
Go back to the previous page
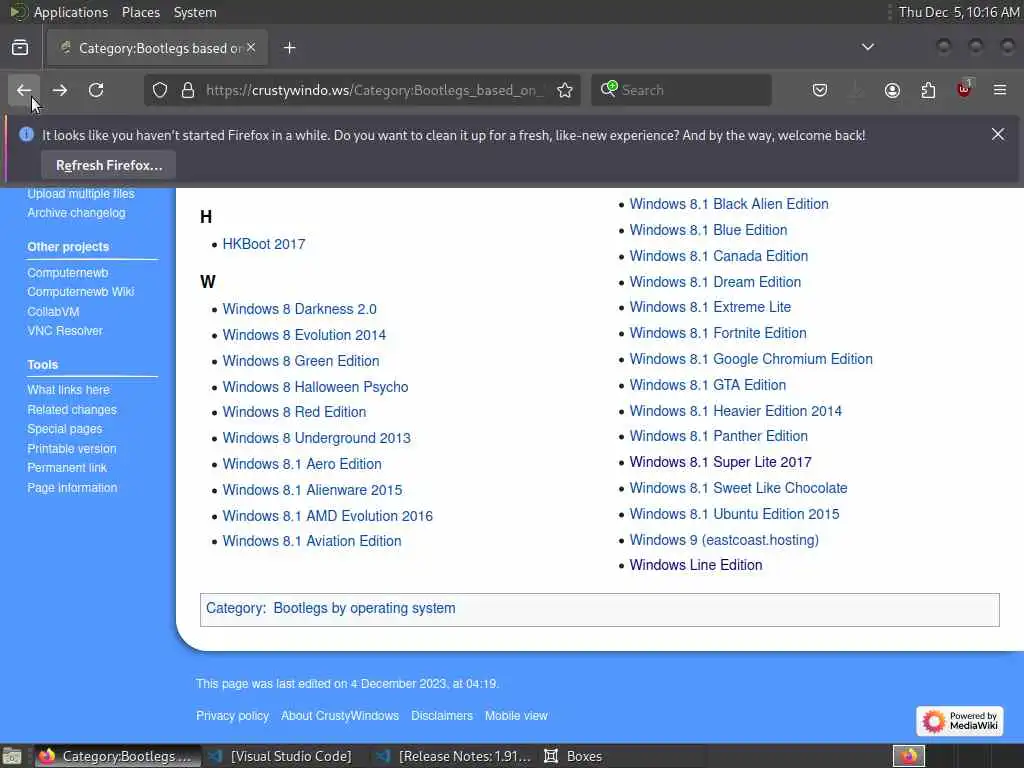click(24, 90)
